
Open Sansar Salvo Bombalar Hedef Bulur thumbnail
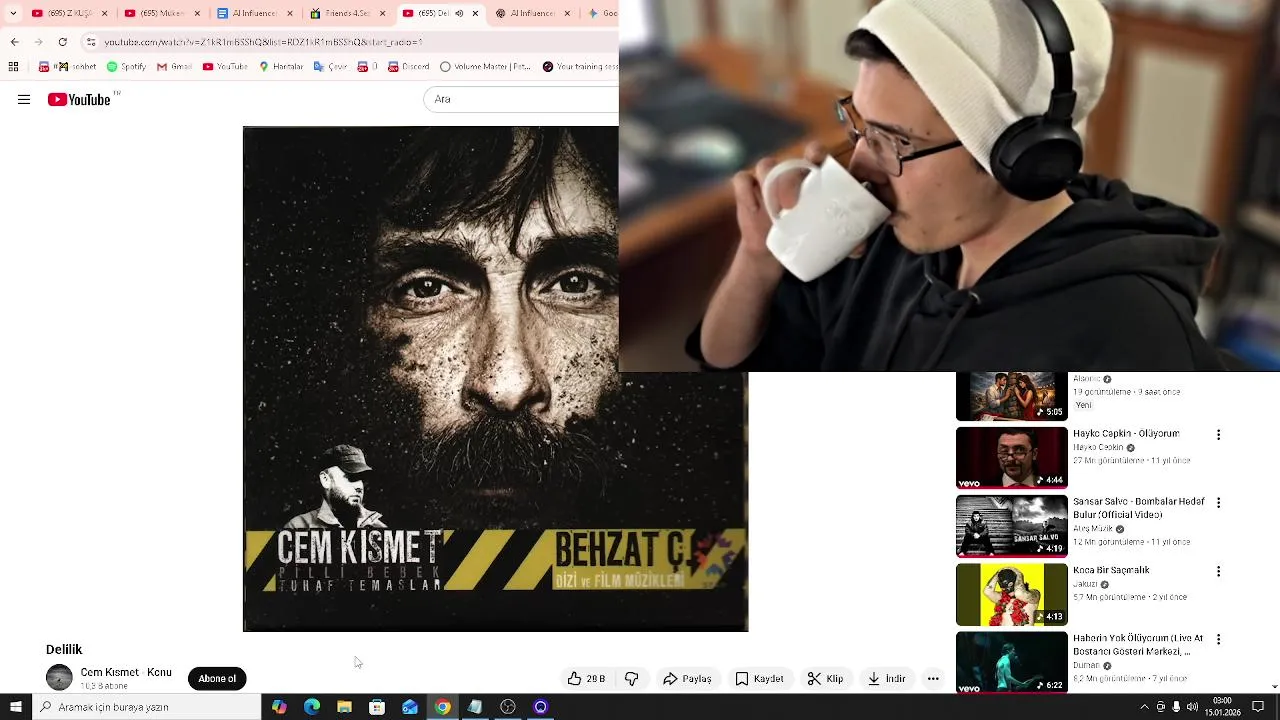(x=1012, y=526)
